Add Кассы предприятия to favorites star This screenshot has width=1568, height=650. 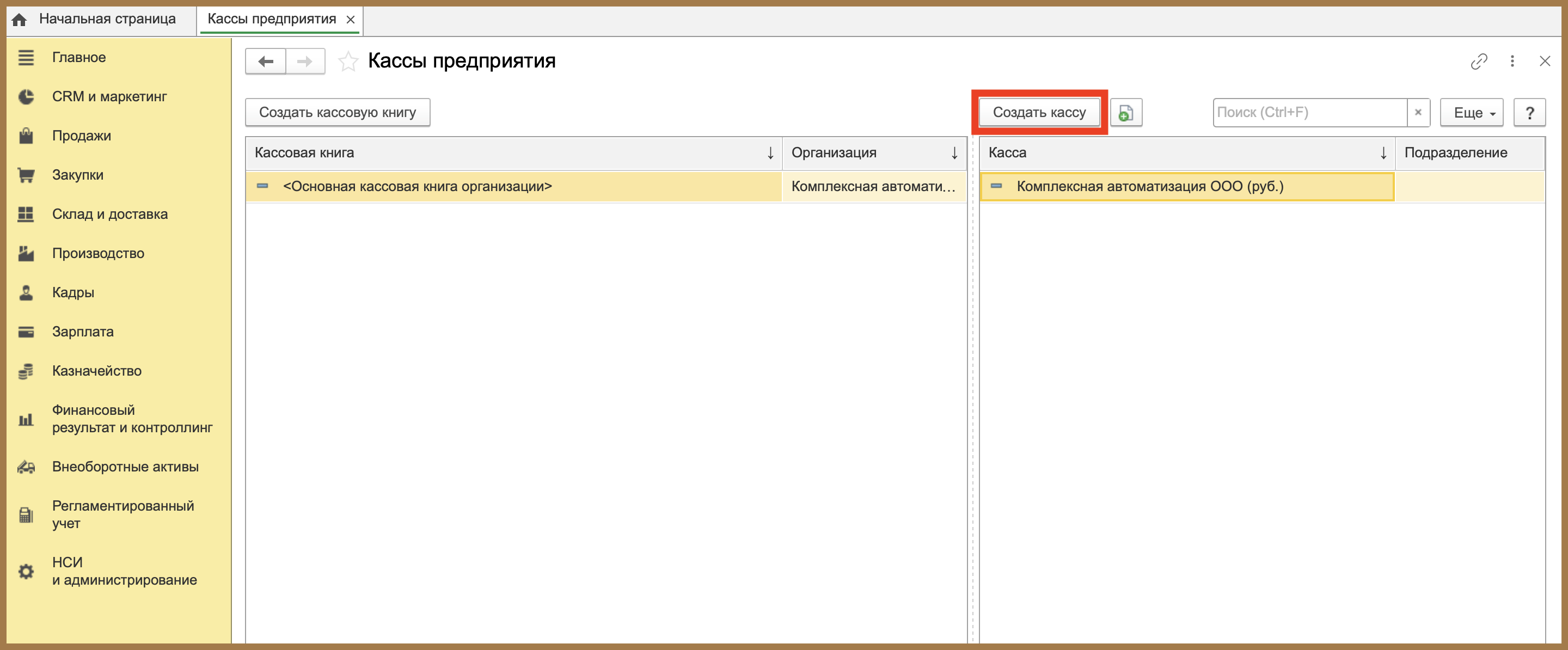click(348, 61)
